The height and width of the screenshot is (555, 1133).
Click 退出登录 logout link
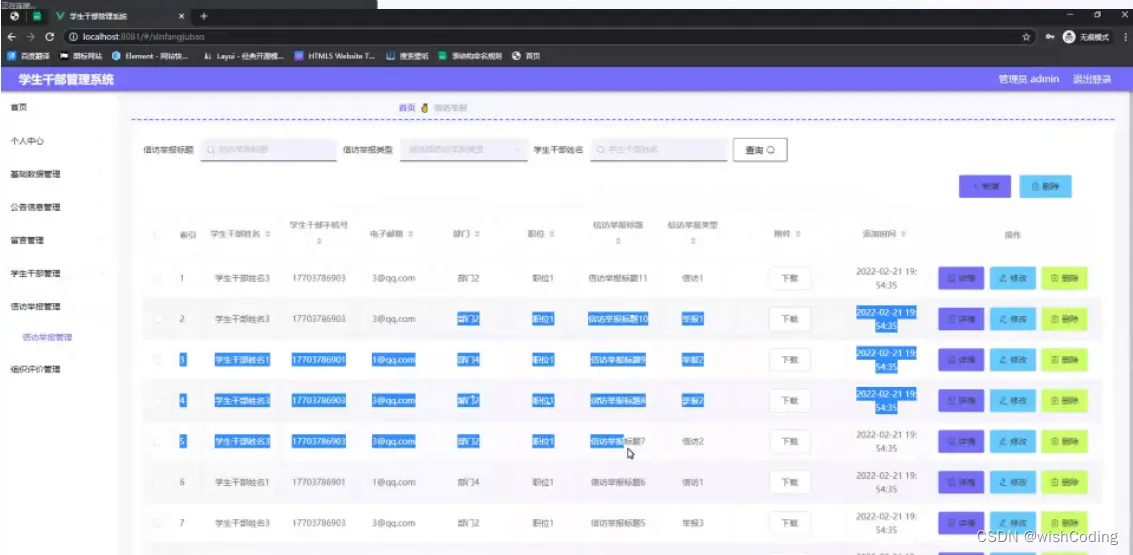click(1092, 79)
